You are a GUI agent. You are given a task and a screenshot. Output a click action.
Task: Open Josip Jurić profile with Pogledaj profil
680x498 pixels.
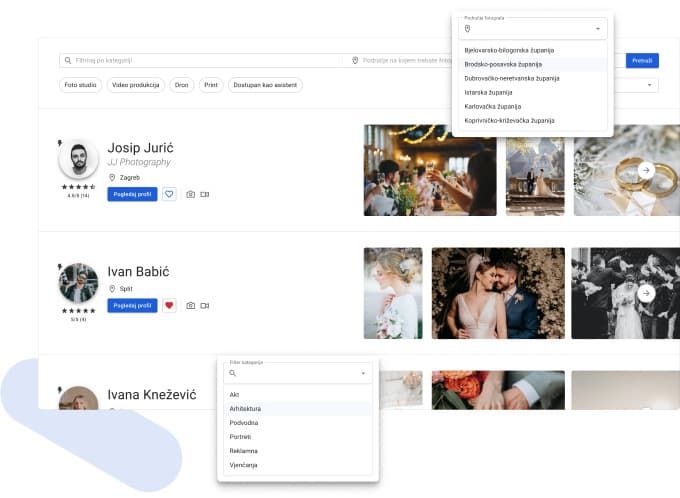[132, 194]
